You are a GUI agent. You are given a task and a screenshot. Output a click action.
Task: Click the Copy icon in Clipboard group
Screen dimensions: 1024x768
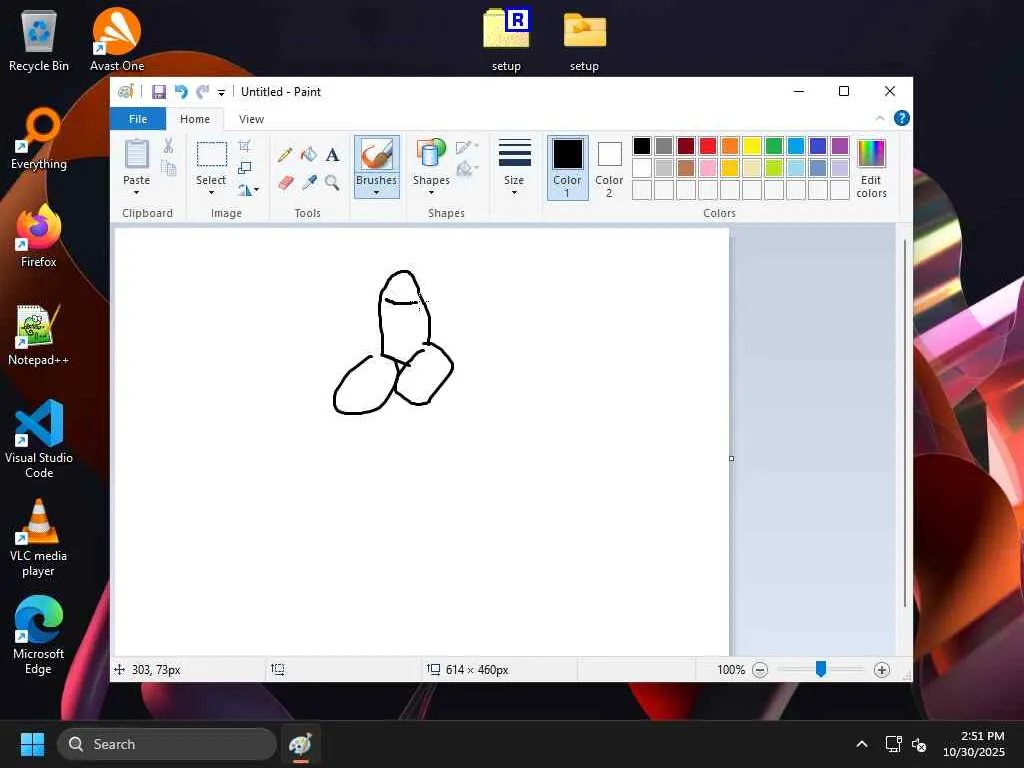coord(168,168)
